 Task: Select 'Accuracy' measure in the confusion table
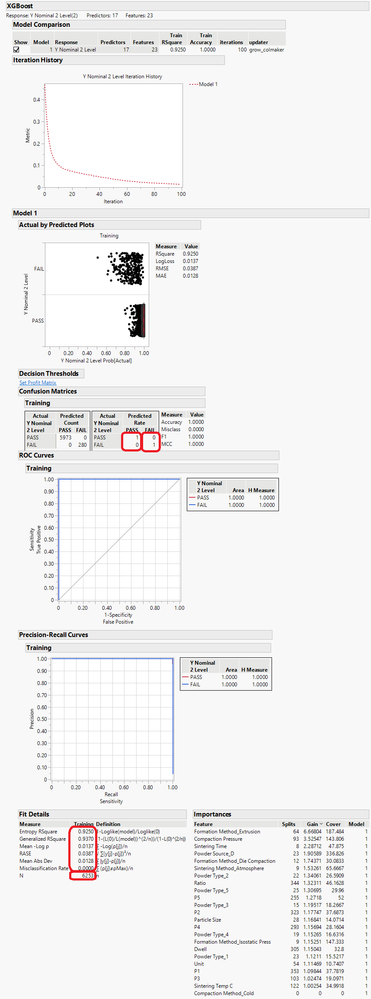(170, 422)
